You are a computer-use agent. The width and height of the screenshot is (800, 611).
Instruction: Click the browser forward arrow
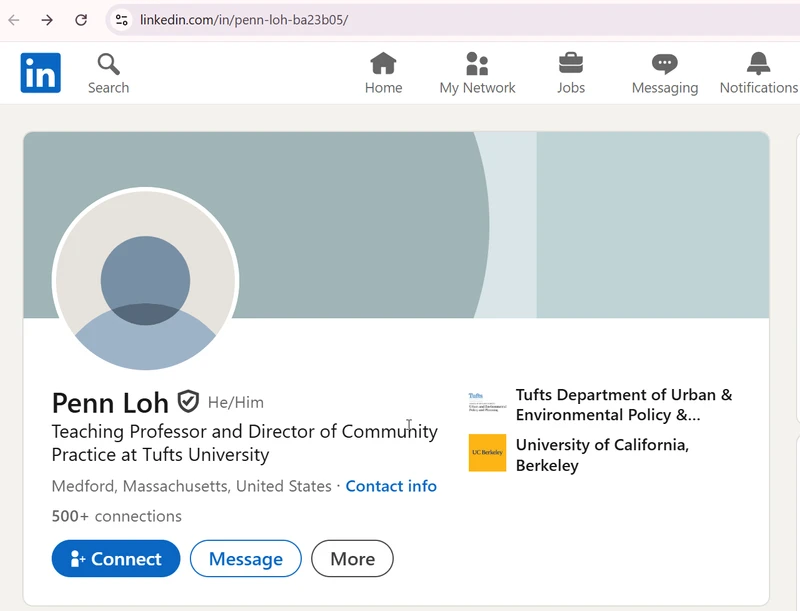click(x=47, y=20)
